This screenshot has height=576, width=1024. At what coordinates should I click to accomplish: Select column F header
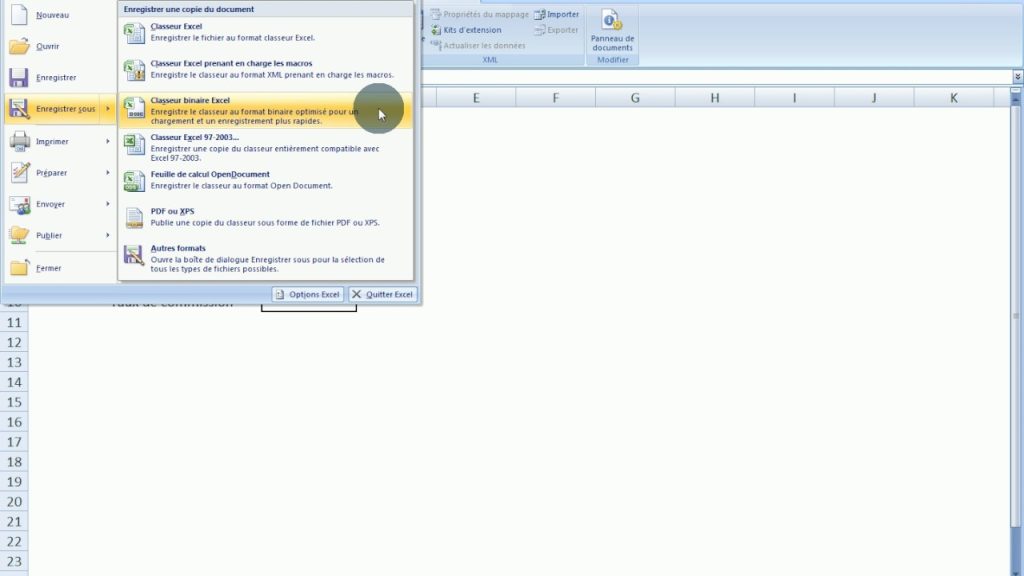click(556, 98)
